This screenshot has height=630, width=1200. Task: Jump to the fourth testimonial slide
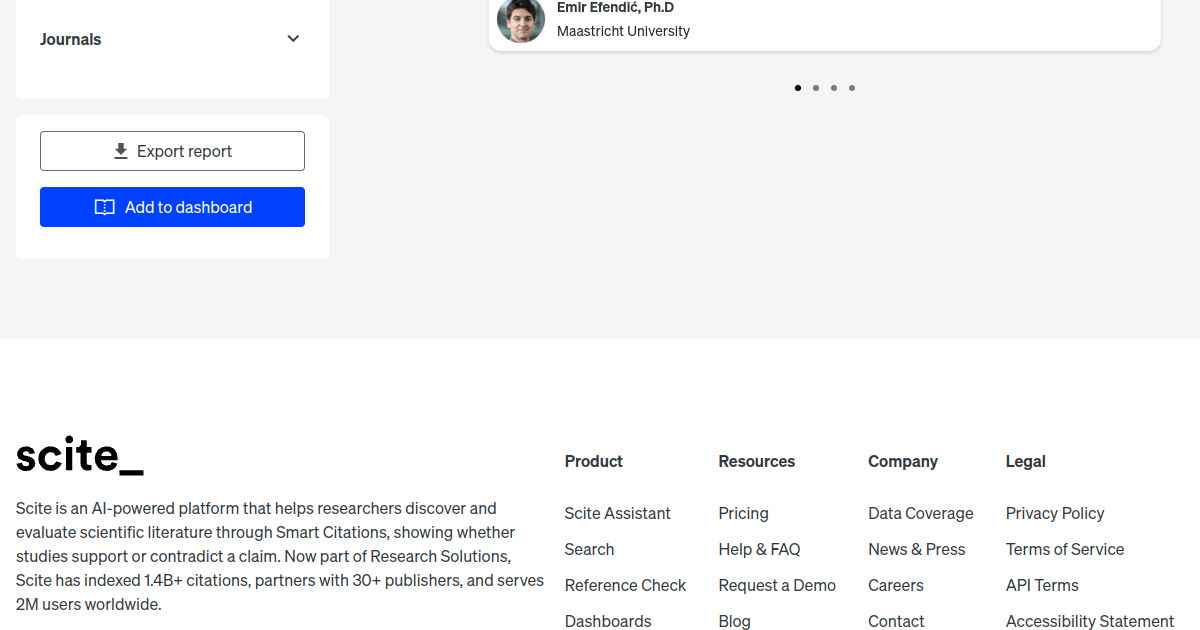pos(852,88)
